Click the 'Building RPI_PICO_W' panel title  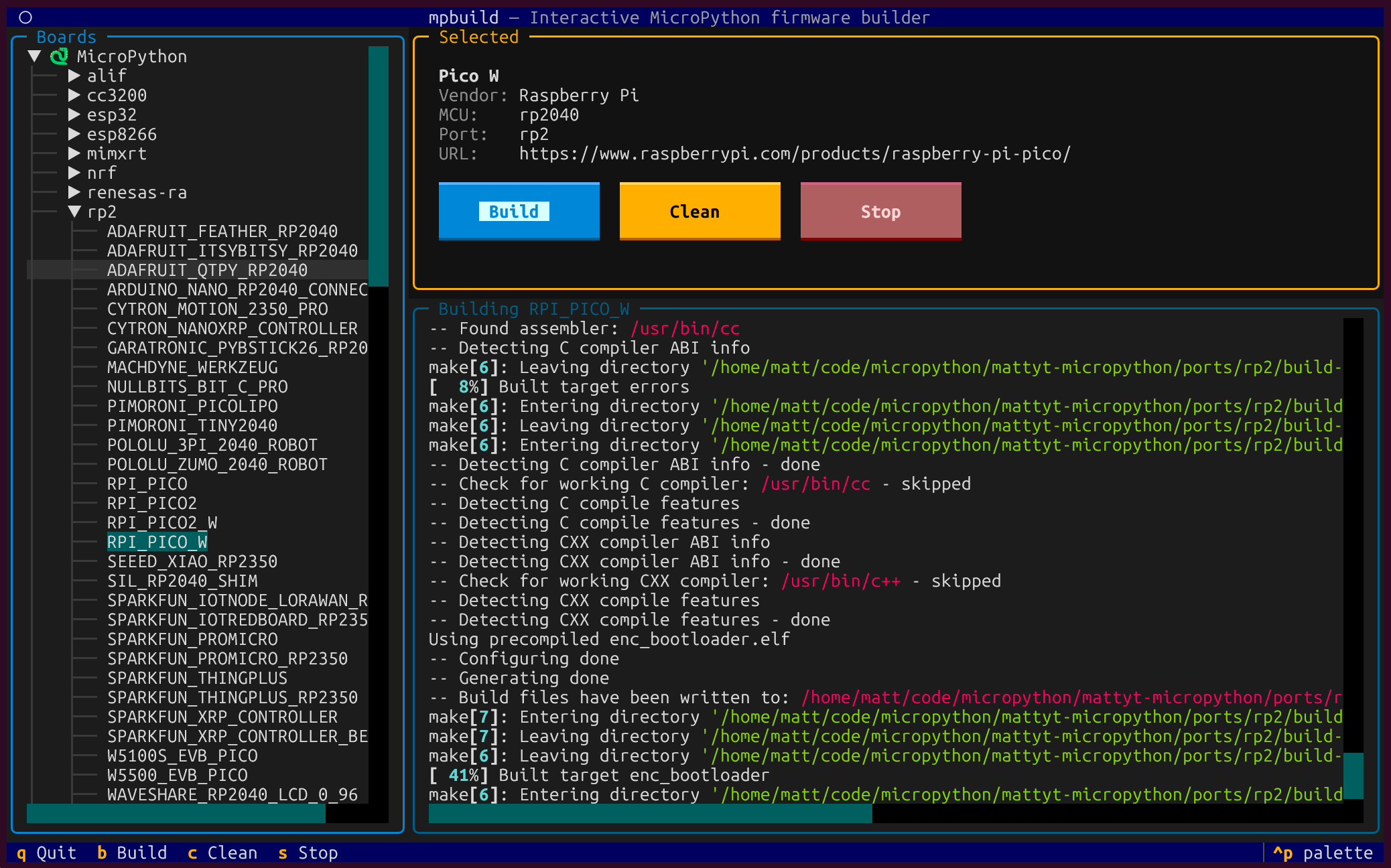click(x=534, y=309)
